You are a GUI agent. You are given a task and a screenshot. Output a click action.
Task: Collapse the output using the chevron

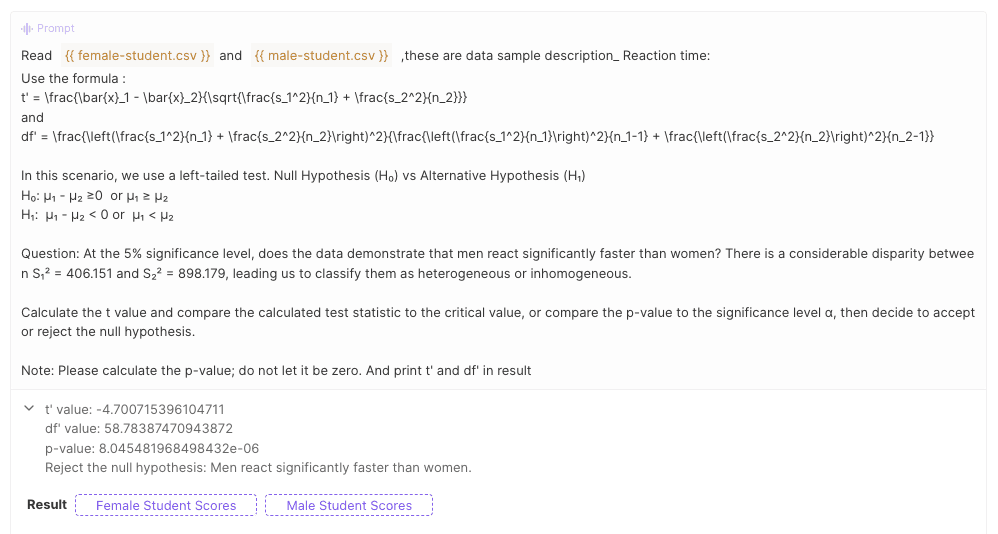point(29,409)
